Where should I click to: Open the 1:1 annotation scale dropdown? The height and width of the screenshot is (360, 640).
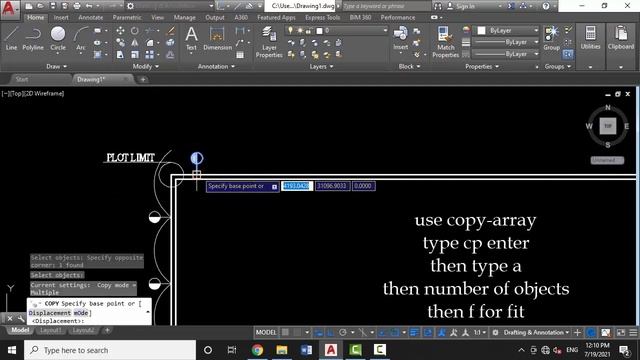(479, 332)
